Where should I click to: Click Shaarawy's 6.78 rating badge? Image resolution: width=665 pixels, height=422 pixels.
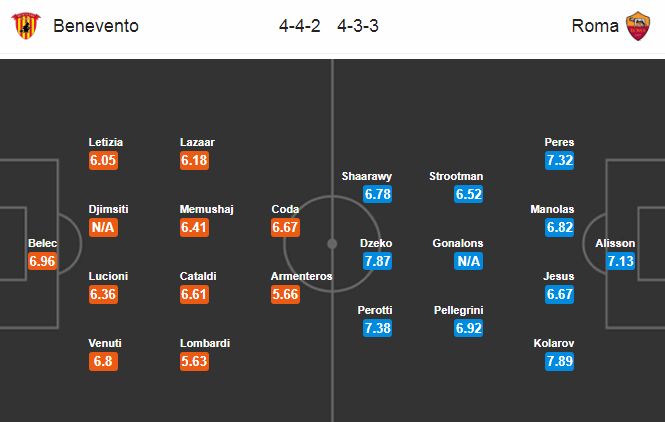[x=377, y=194]
